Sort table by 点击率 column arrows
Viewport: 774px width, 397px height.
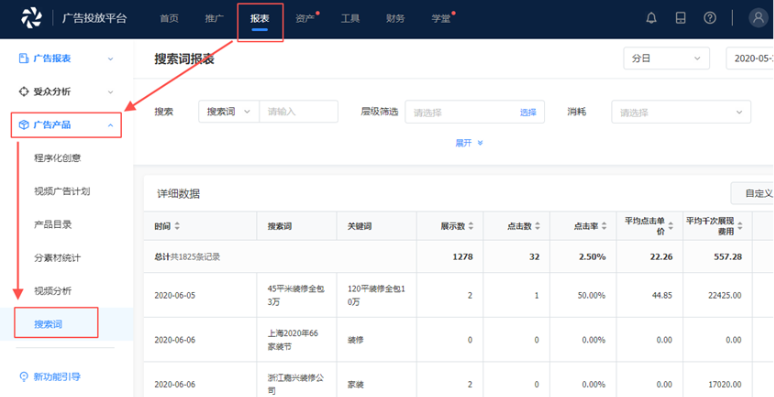pyautogui.click(x=603, y=226)
